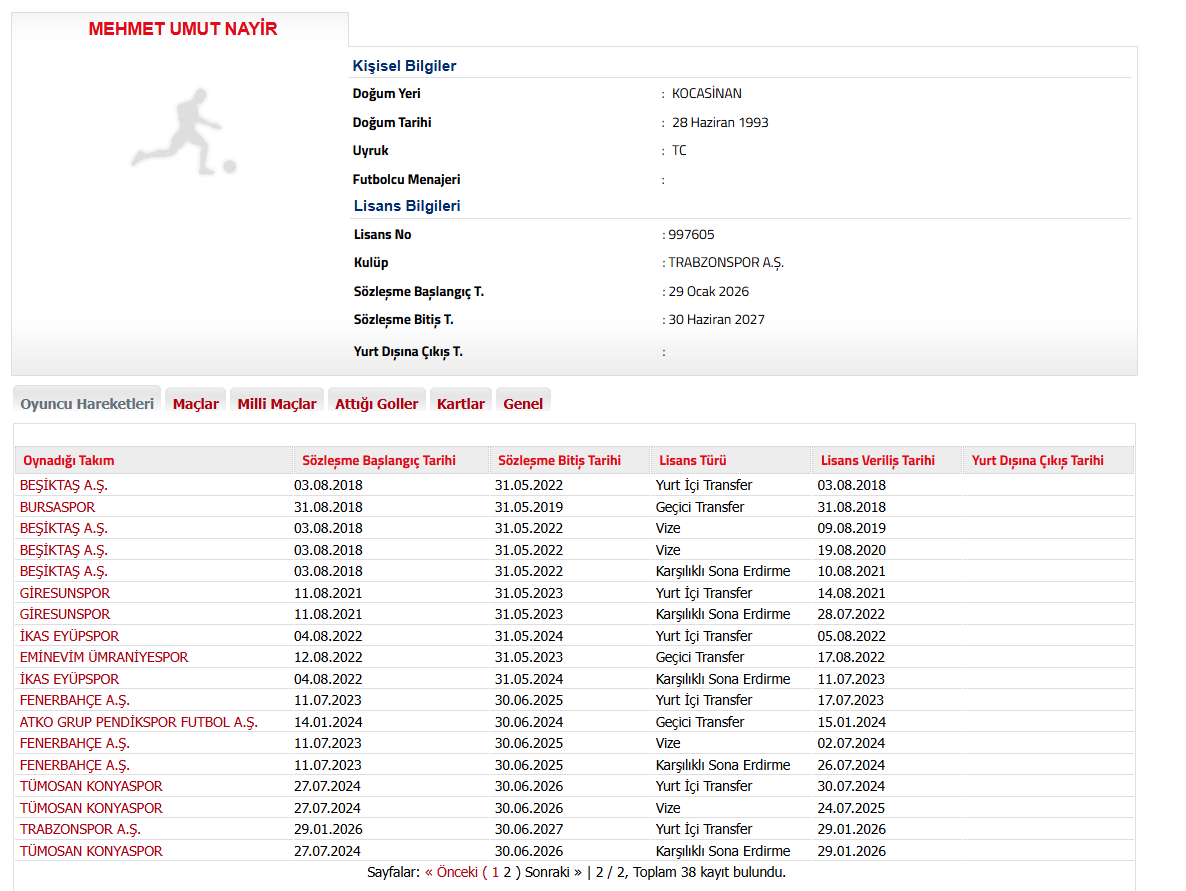
Task: Open the Kartlar tab
Action: tap(460, 404)
